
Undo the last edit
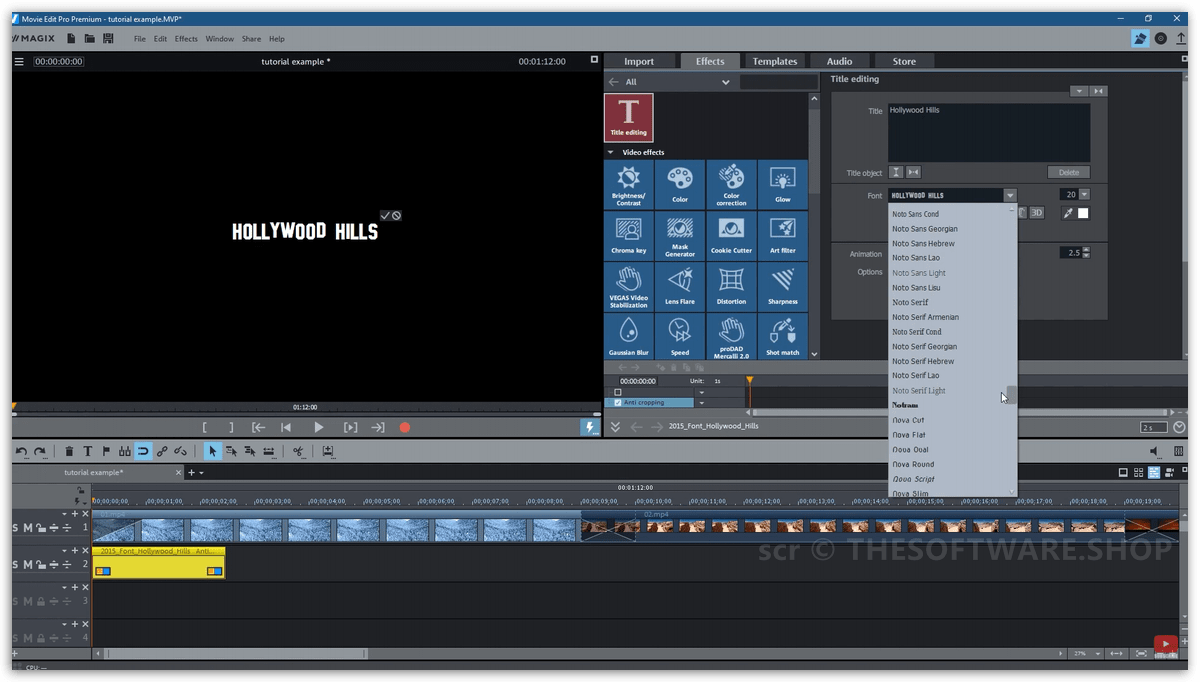tap(22, 451)
